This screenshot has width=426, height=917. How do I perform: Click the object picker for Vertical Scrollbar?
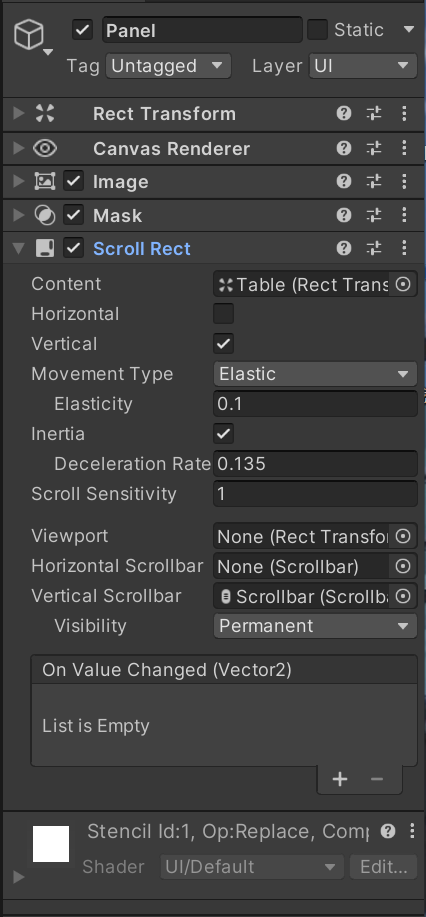click(403, 597)
